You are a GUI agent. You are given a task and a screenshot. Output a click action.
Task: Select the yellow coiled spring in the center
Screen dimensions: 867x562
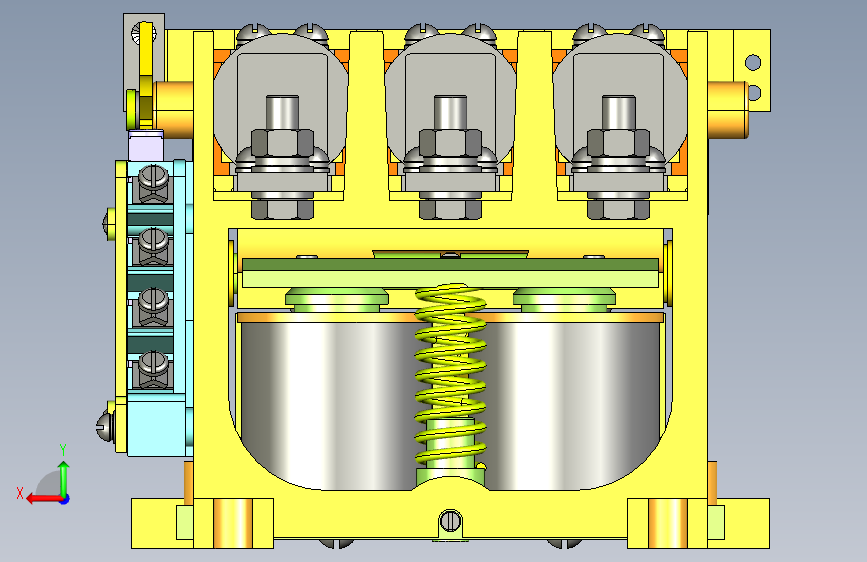pos(450,373)
